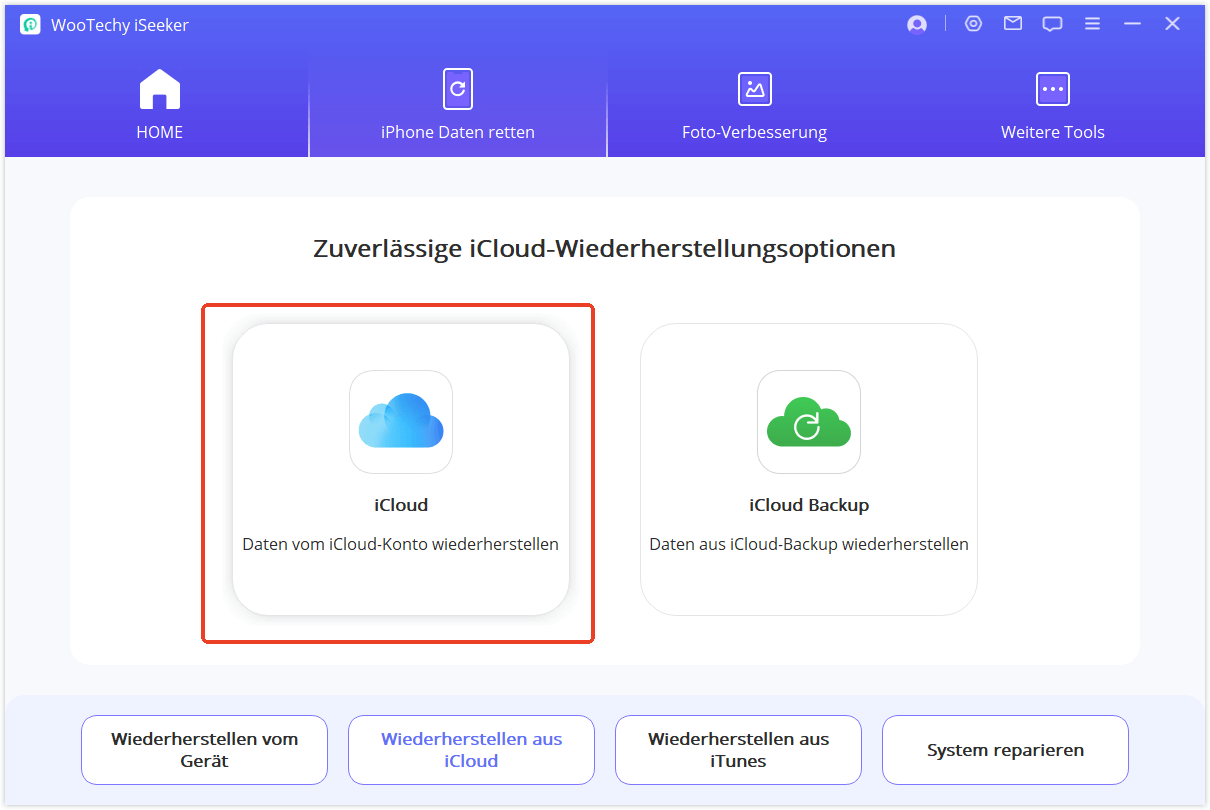Open the hamburger menu icon
1210x810 pixels.
click(1092, 23)
